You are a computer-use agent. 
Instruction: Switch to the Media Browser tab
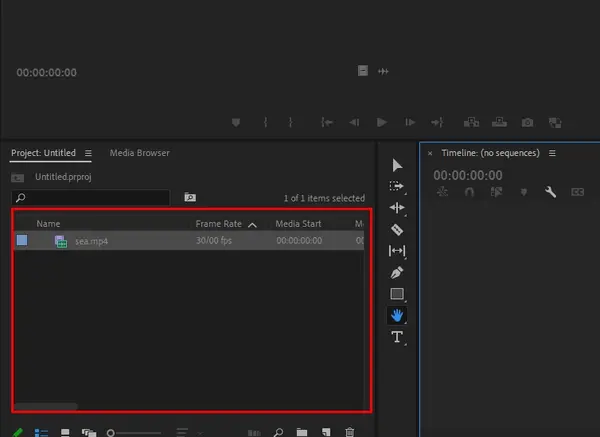tap(139, 153)
